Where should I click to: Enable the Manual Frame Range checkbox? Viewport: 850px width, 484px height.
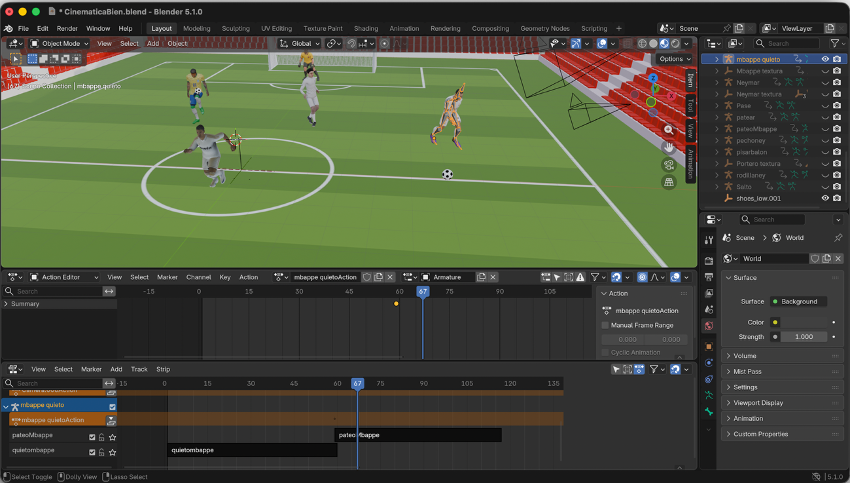(605, 325)
